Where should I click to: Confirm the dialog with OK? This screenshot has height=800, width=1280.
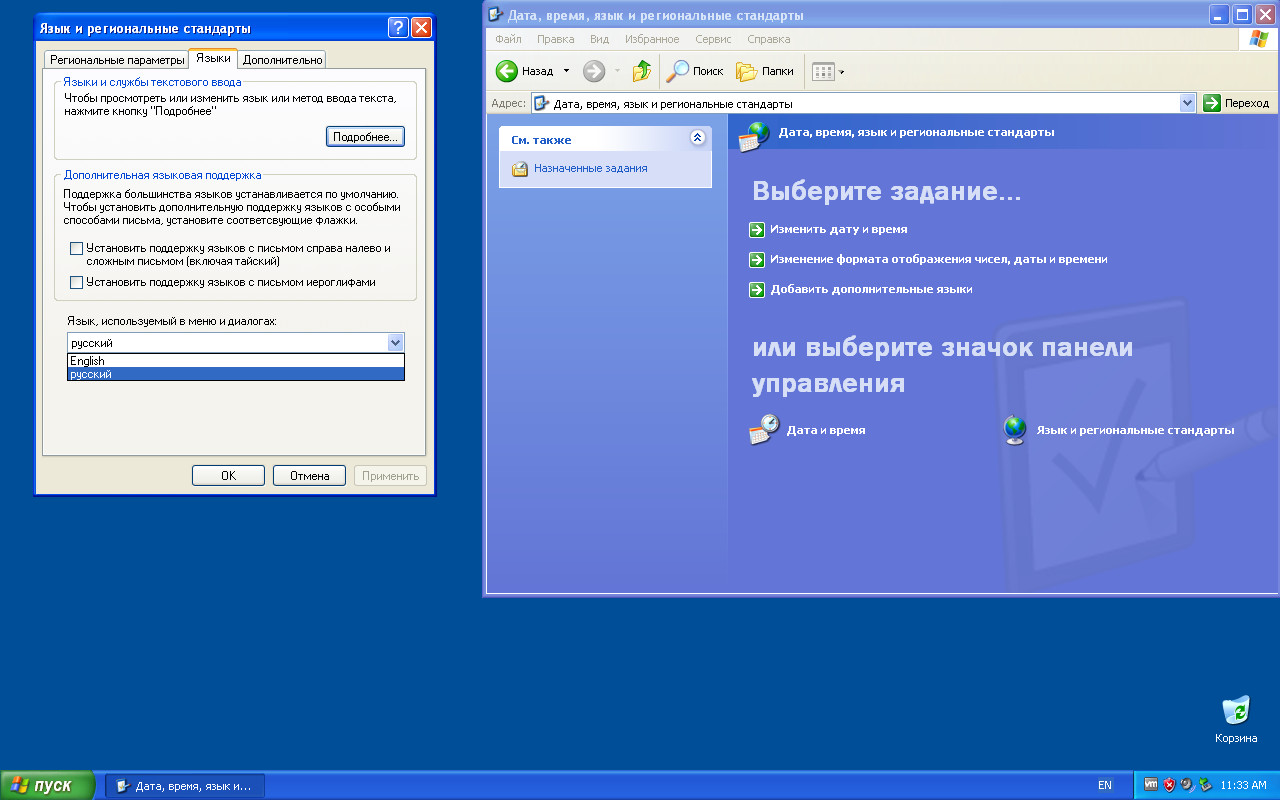(x=228, y=476)
